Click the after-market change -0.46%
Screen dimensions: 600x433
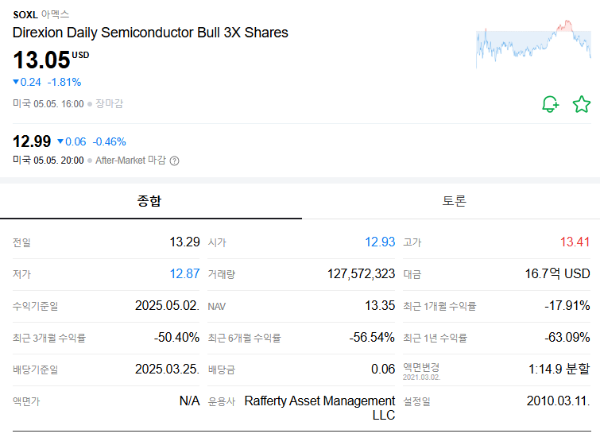tap(109, 142)
